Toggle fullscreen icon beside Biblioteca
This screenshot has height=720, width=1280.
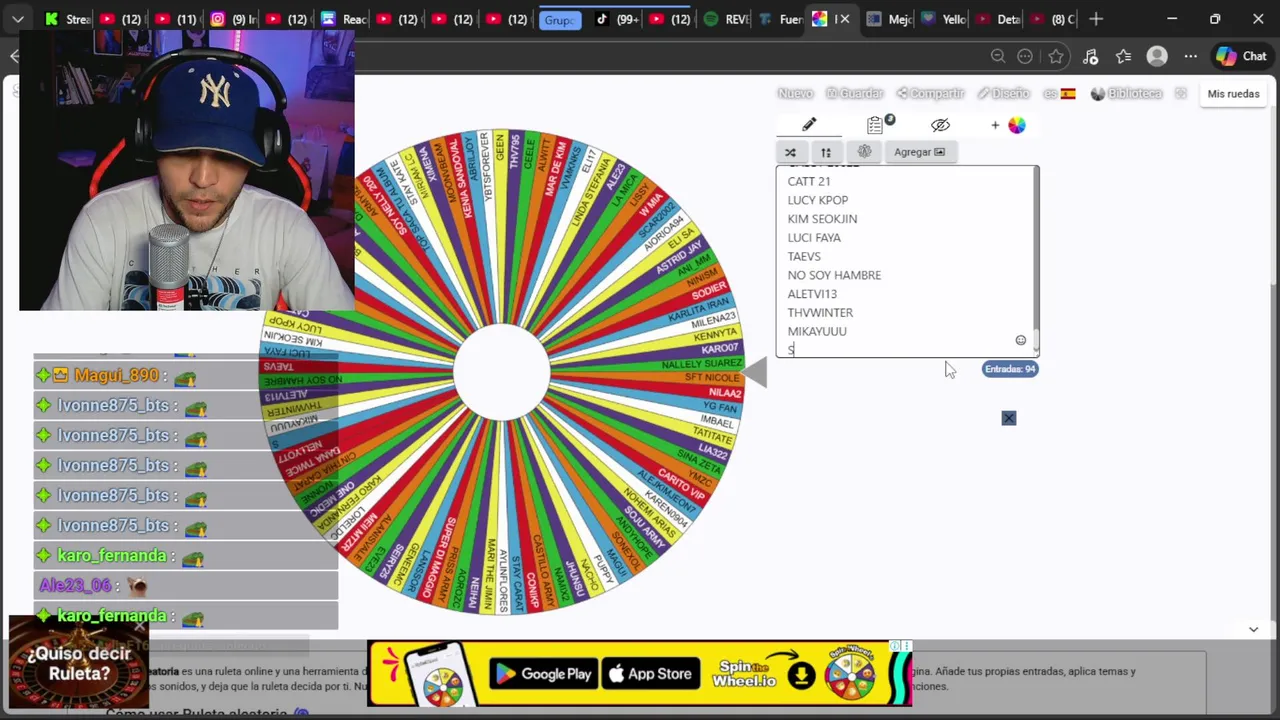[1181, 94]
